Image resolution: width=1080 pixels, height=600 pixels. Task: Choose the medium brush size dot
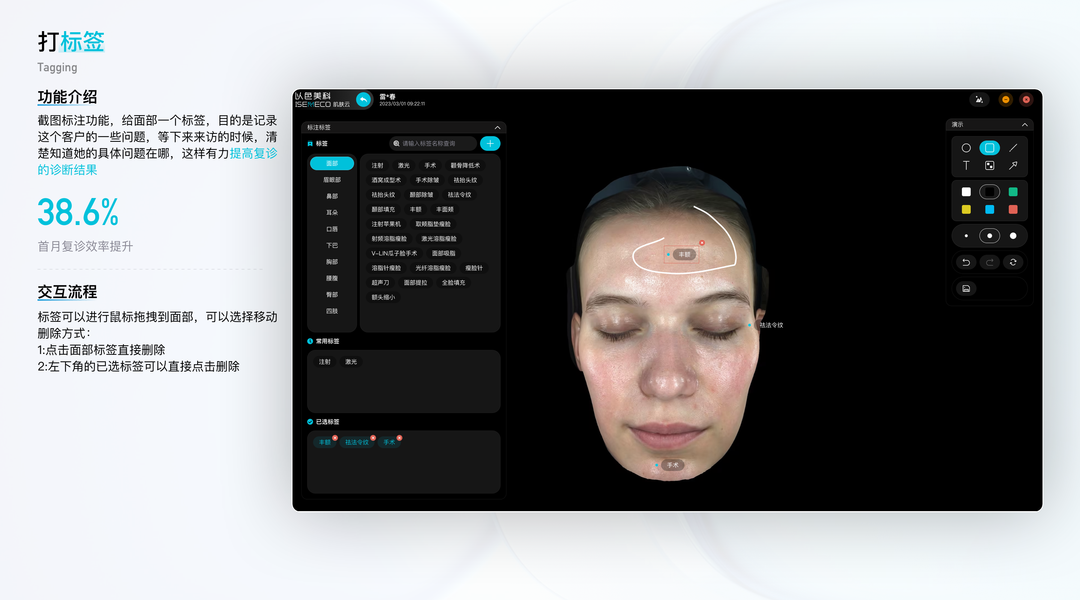[x=990, y=236]
